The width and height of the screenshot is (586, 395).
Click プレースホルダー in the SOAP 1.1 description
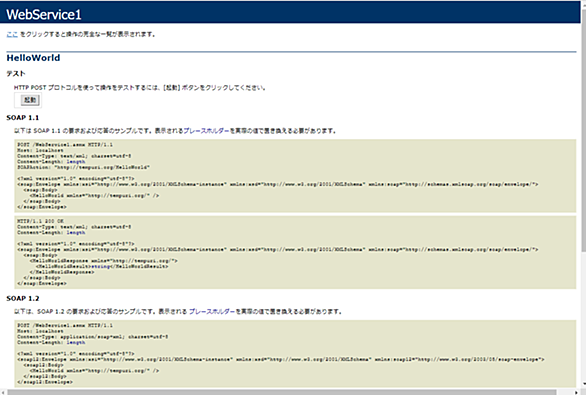206,131
